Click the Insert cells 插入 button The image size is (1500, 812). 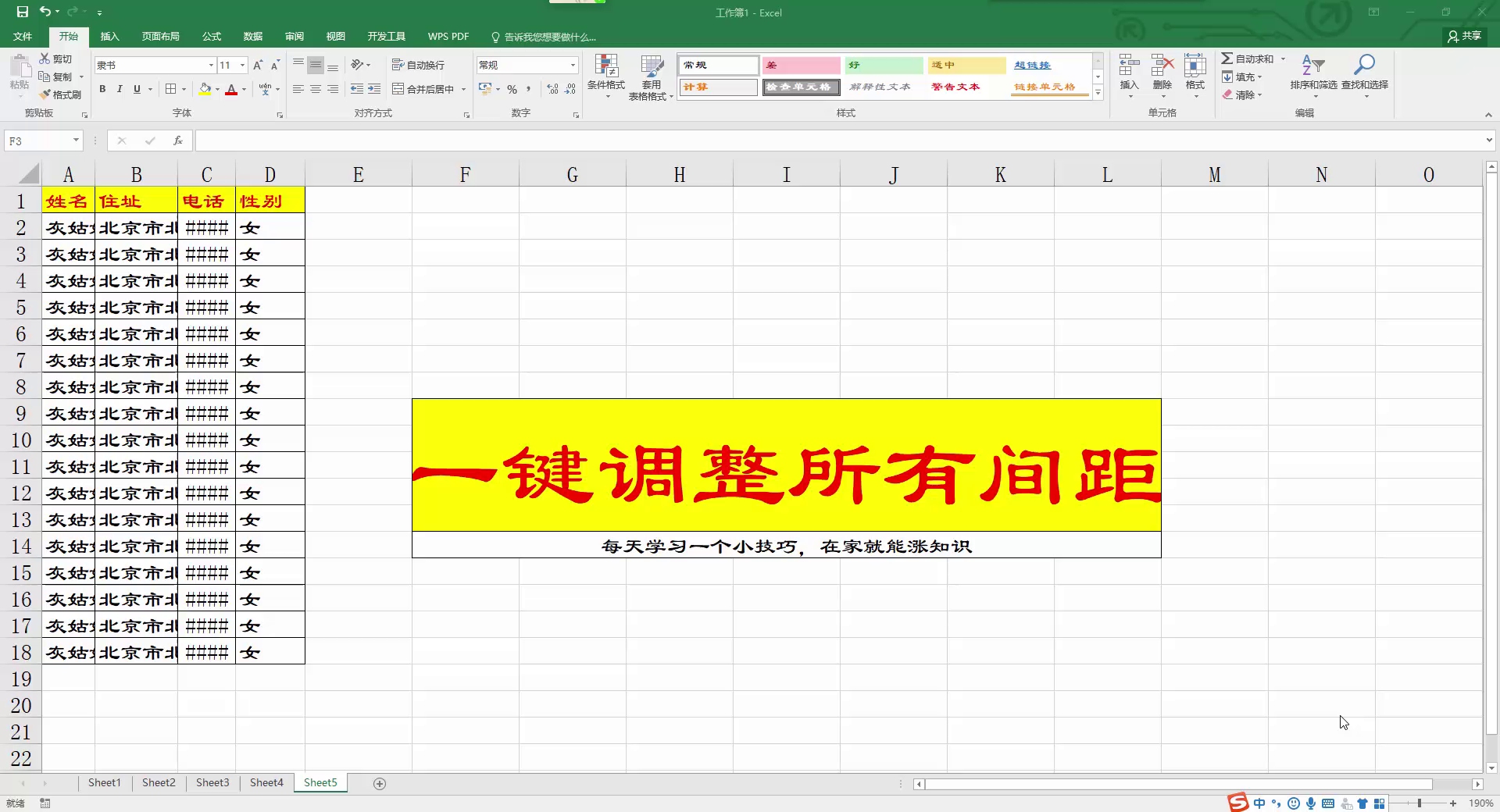pos(1129,76)
